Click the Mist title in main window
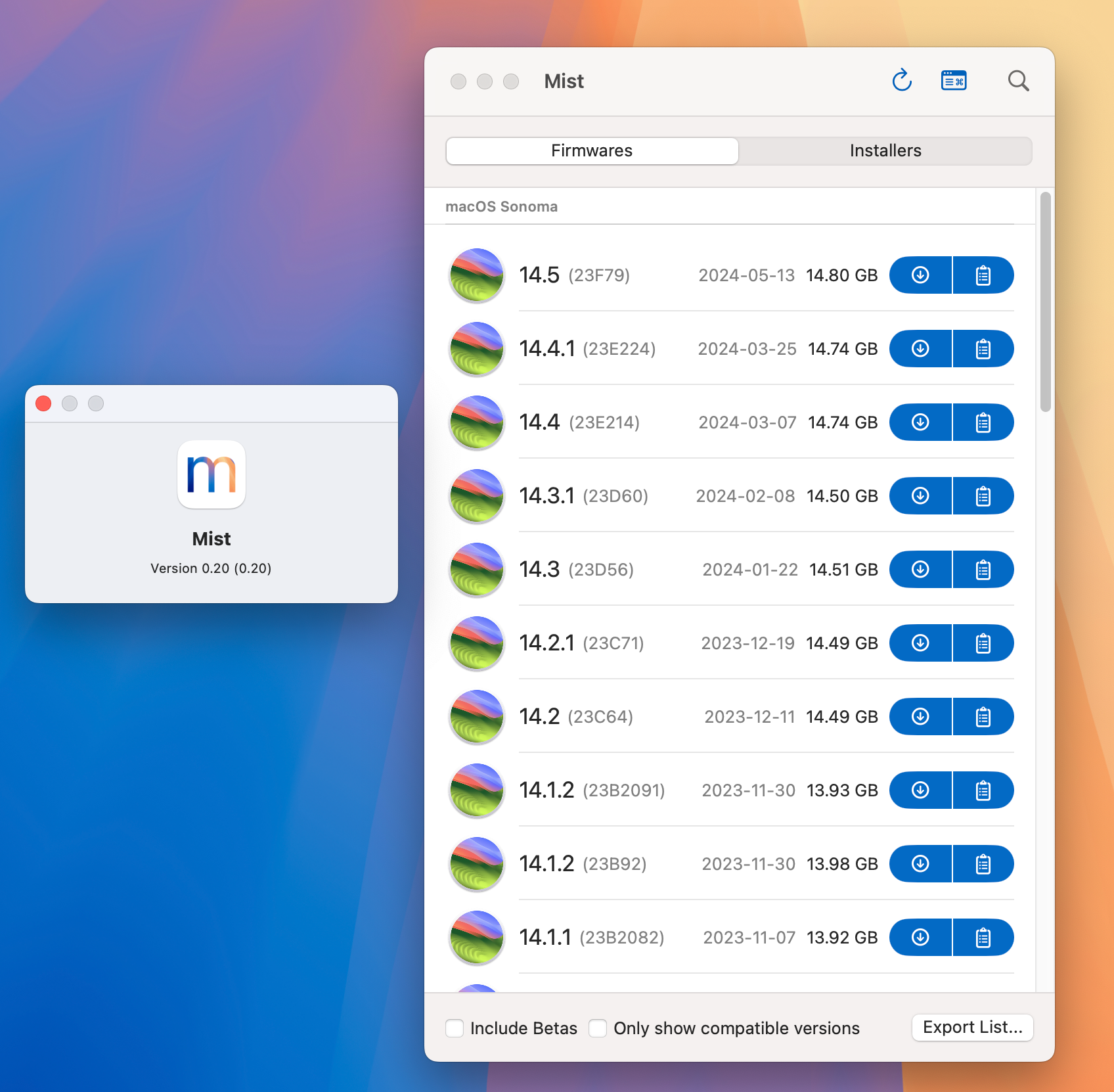 (x=564, y=81)
